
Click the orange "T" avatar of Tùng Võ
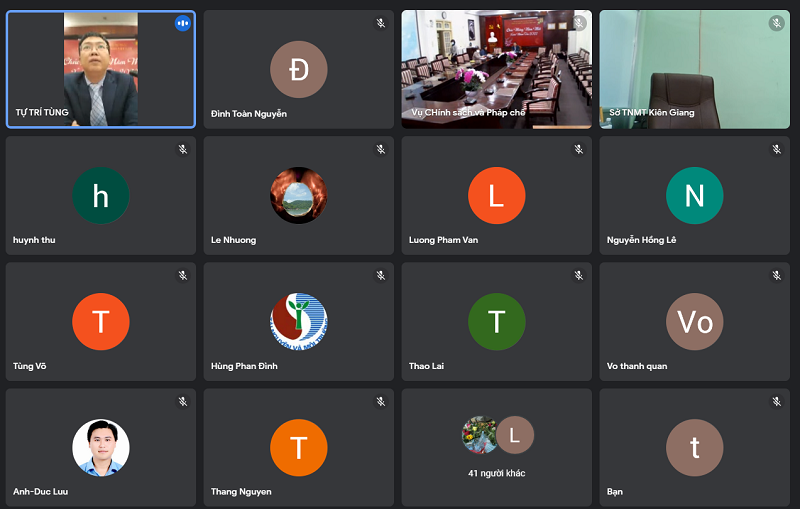(101, 321)
